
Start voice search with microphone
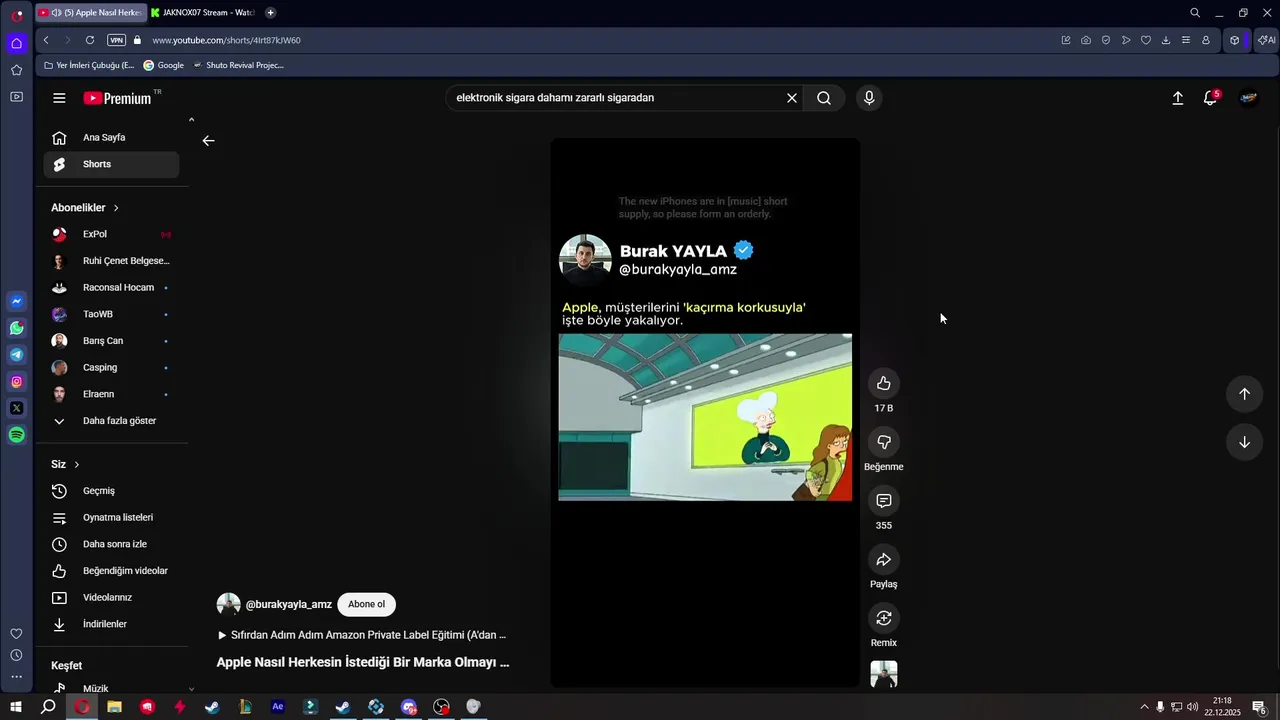pos(869,98)
